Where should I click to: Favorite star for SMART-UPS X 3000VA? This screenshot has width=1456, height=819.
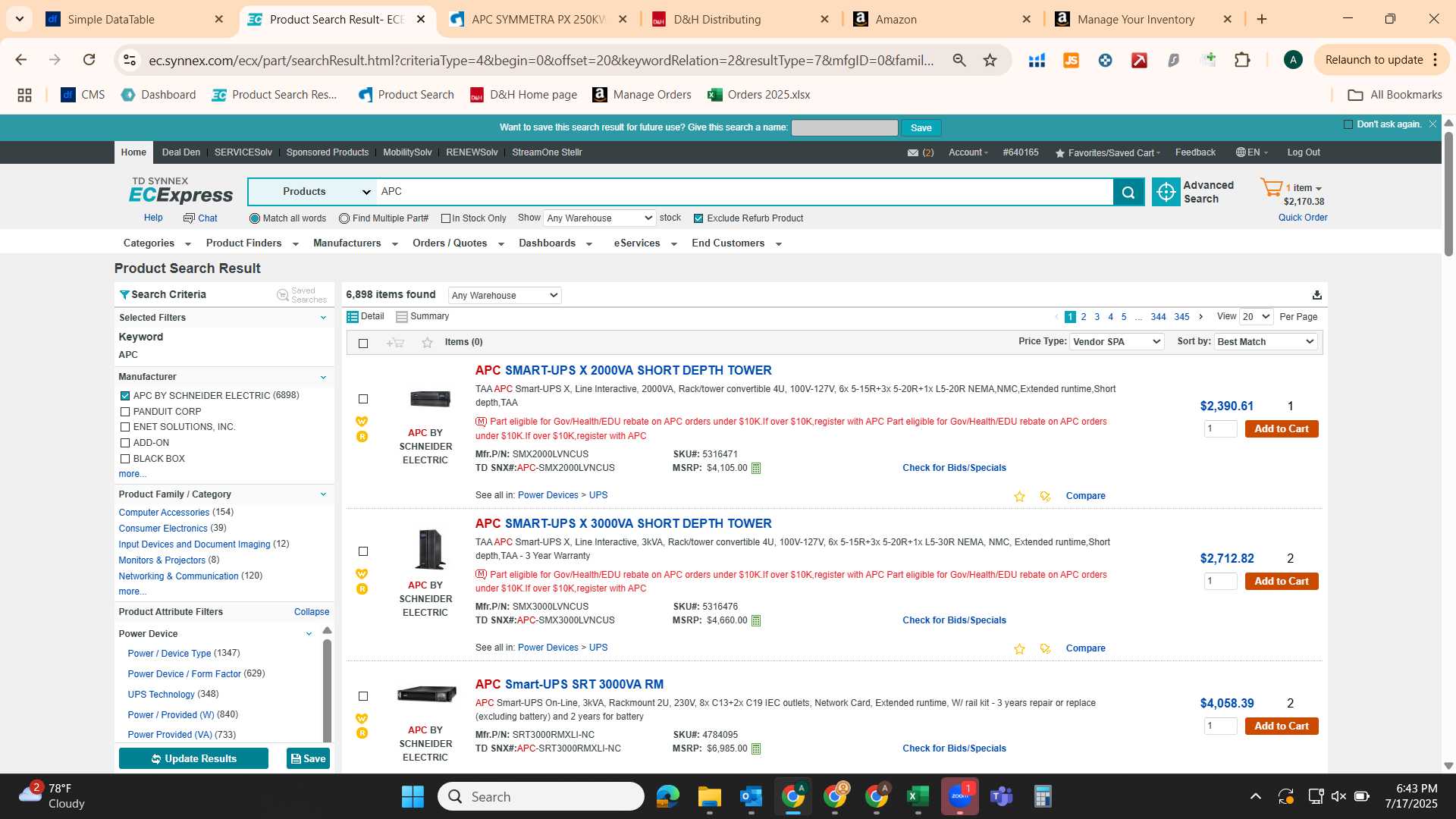[1019, 649]
